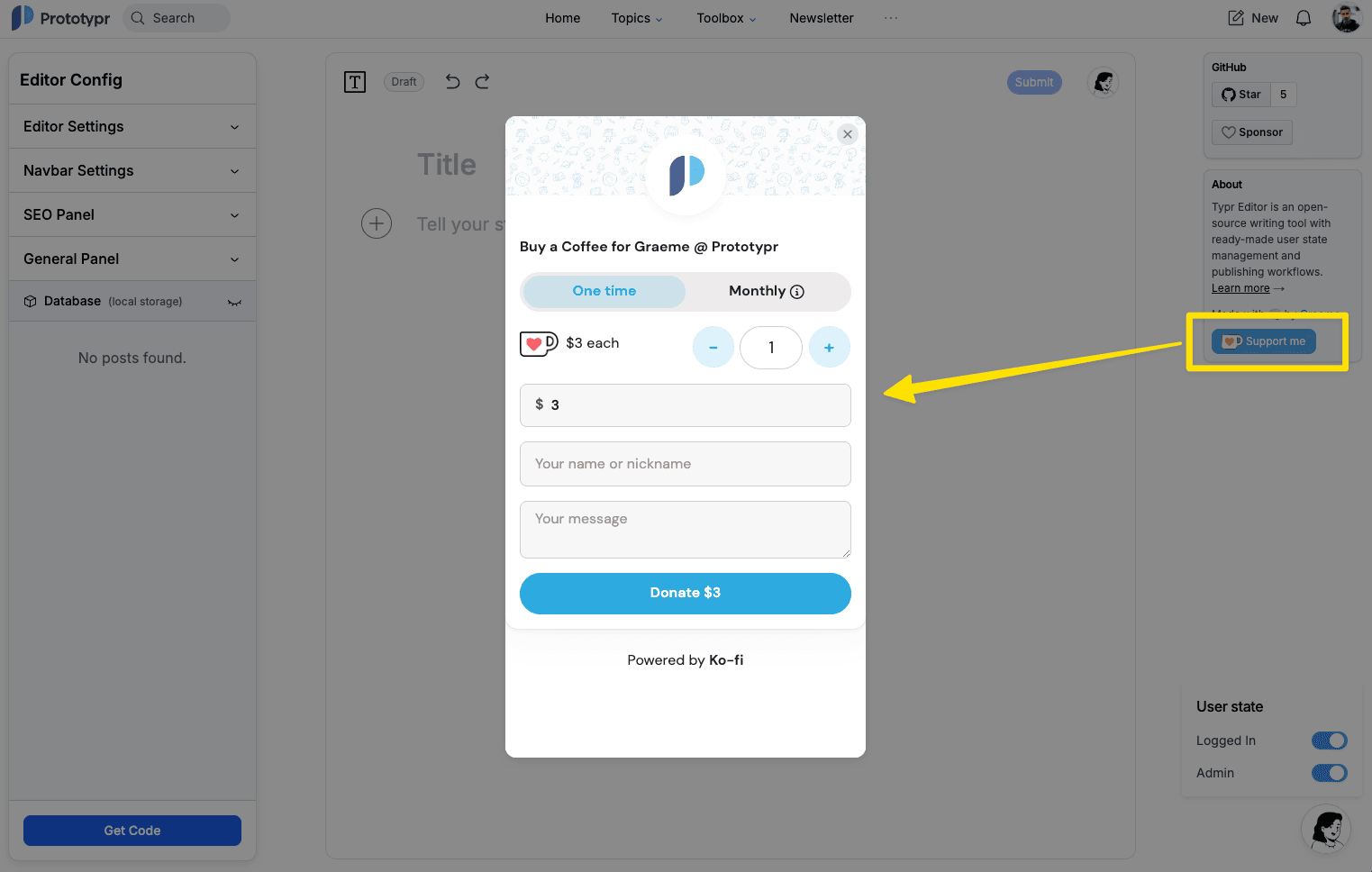Expand the General Panel section
The height and width of the screenshot is (872, 1372).
(x=132, y=259)
